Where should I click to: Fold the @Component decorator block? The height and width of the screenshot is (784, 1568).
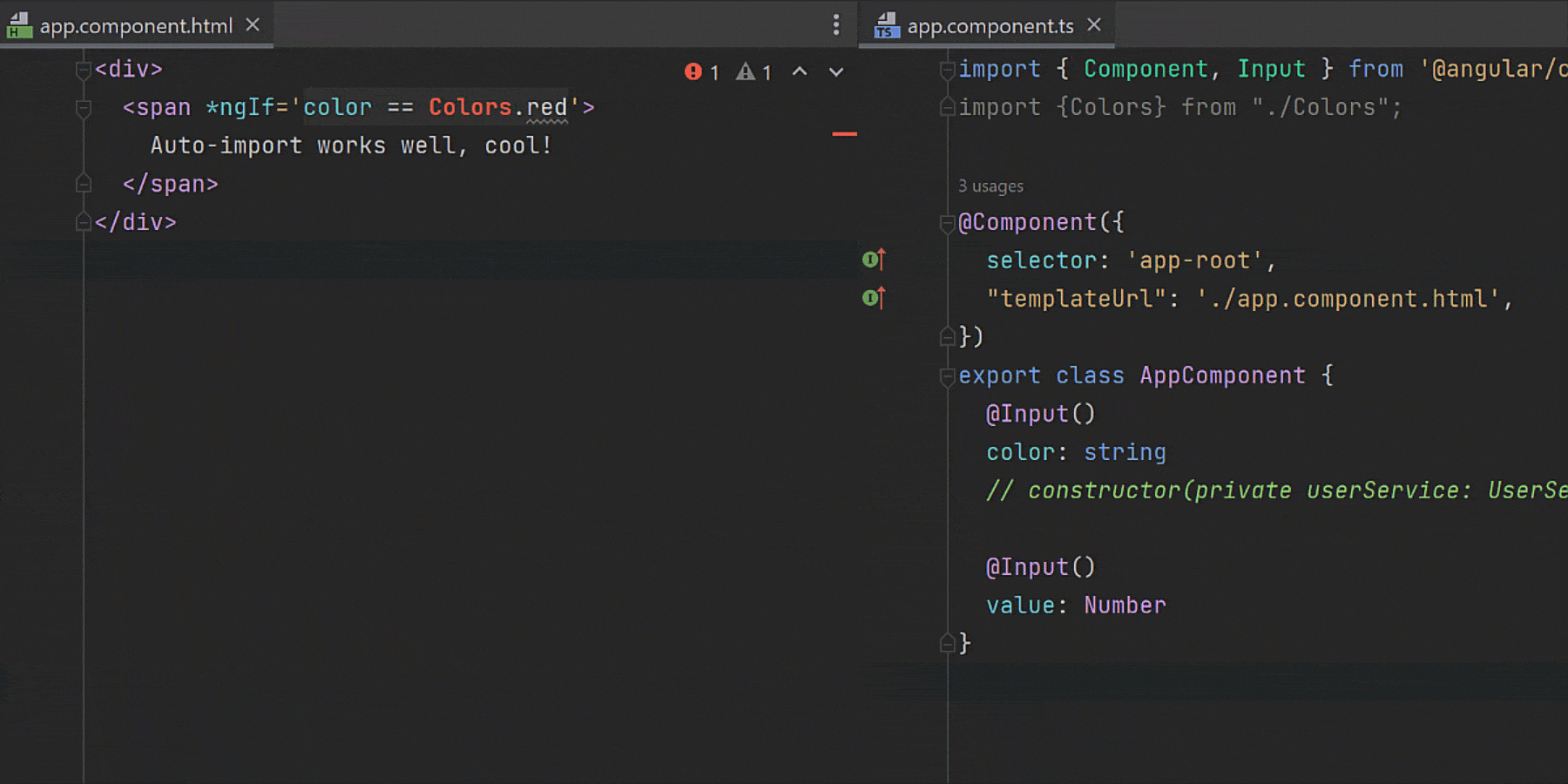pos(948,223)
